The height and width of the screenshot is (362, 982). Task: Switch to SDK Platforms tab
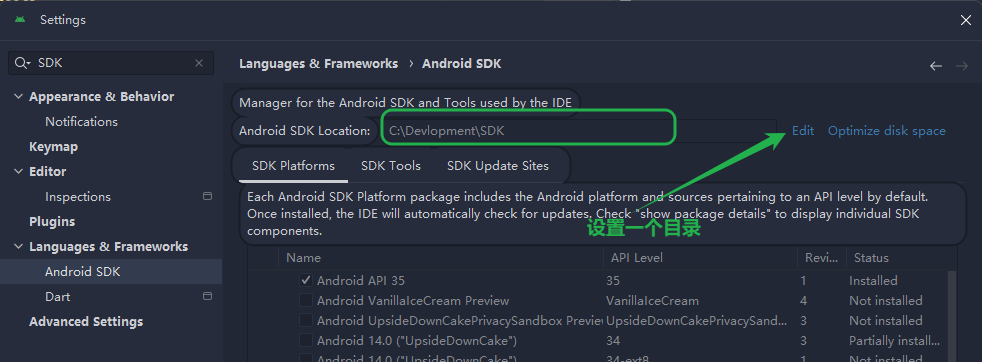pyautogui.click(x=293, y=166)
